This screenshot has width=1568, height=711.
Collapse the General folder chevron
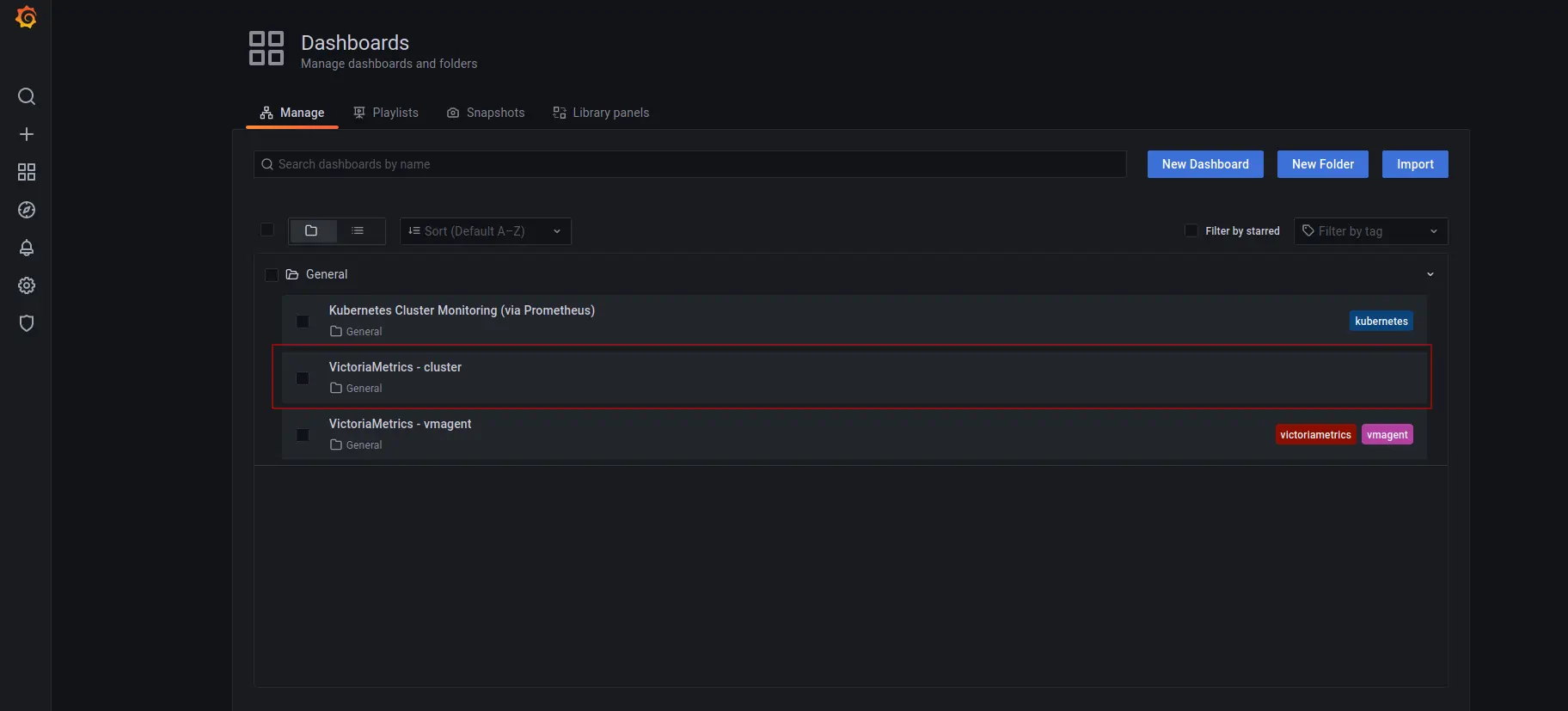click(1430, 274)
